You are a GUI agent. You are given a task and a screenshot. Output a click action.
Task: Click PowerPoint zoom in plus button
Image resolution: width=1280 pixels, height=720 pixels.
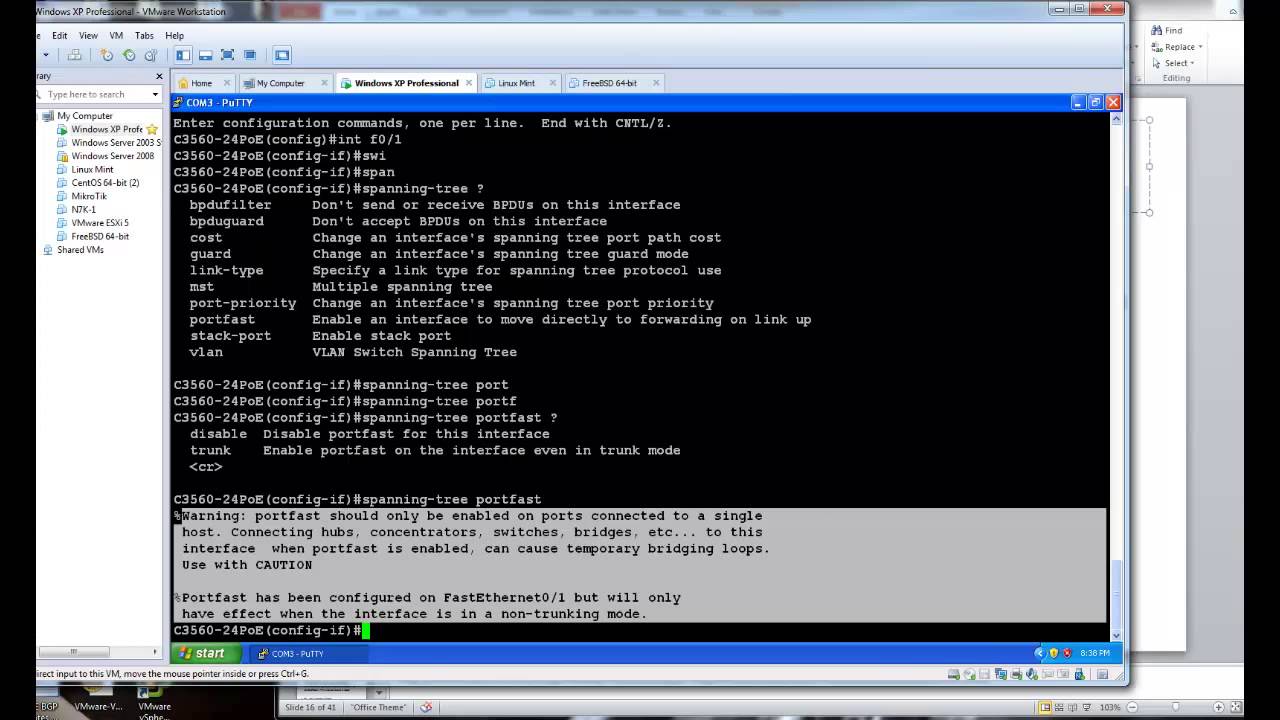[1219, 707]
